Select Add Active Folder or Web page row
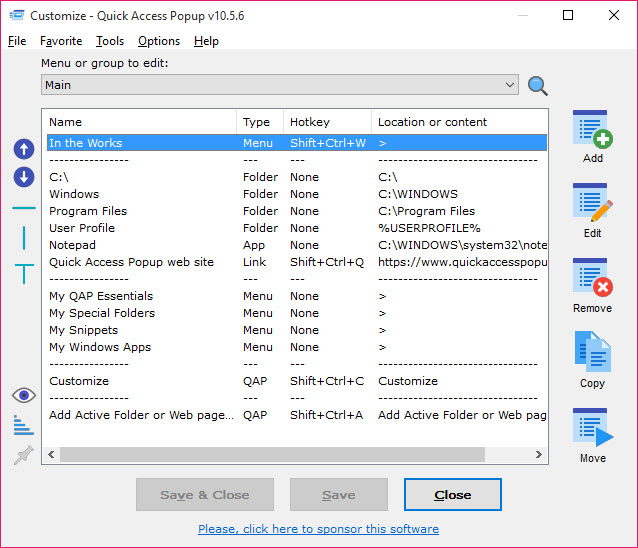 click(x=297, y=415)
